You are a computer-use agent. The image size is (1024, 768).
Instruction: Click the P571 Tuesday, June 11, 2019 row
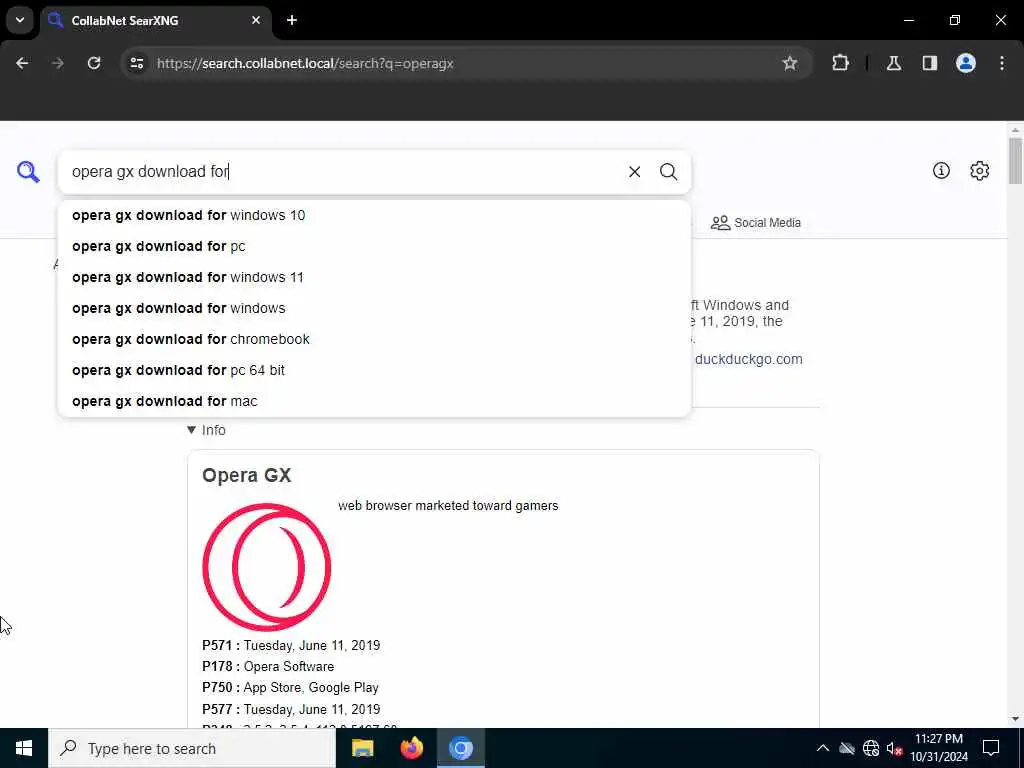[291, 645]
